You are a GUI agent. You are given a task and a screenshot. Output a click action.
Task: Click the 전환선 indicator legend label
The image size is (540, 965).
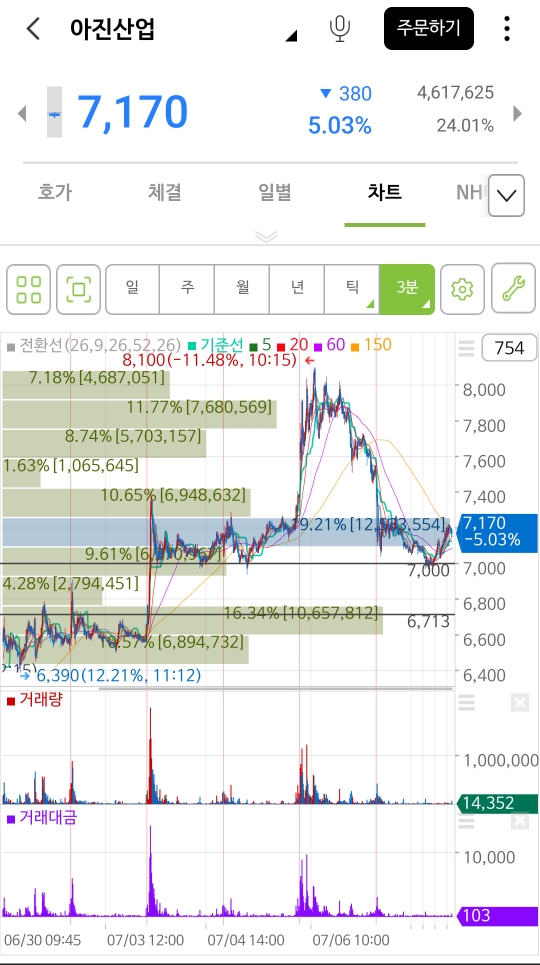pos(94,345)
